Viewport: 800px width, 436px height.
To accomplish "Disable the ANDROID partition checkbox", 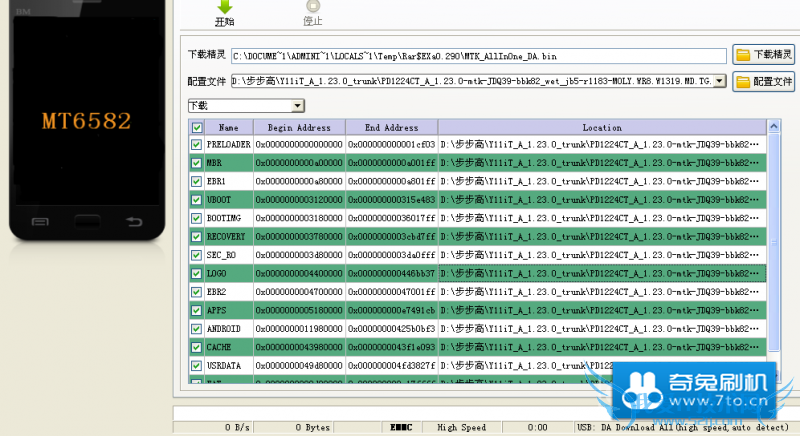I will tap(196, 328).
